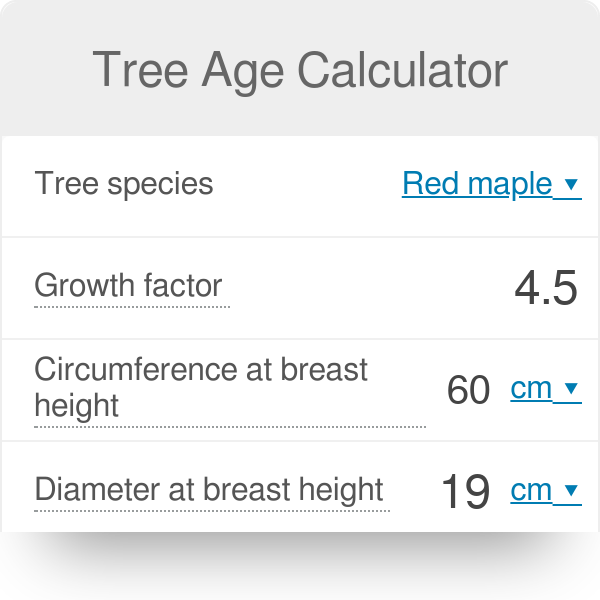Click the black bar below the calculator

click(300, 566)
